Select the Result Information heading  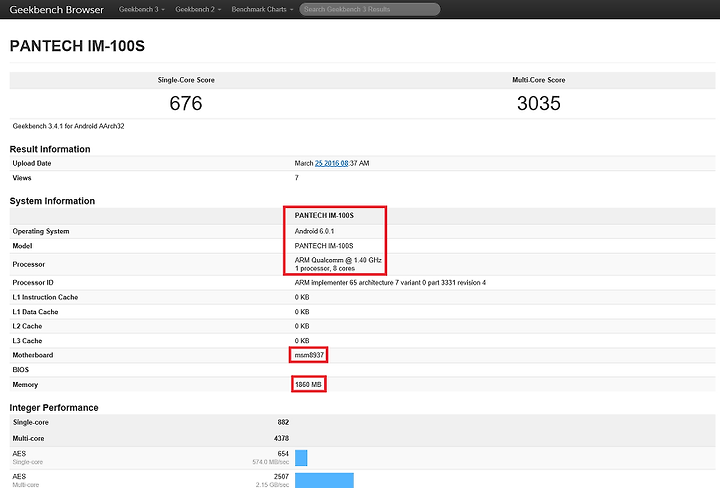point(50,149)
